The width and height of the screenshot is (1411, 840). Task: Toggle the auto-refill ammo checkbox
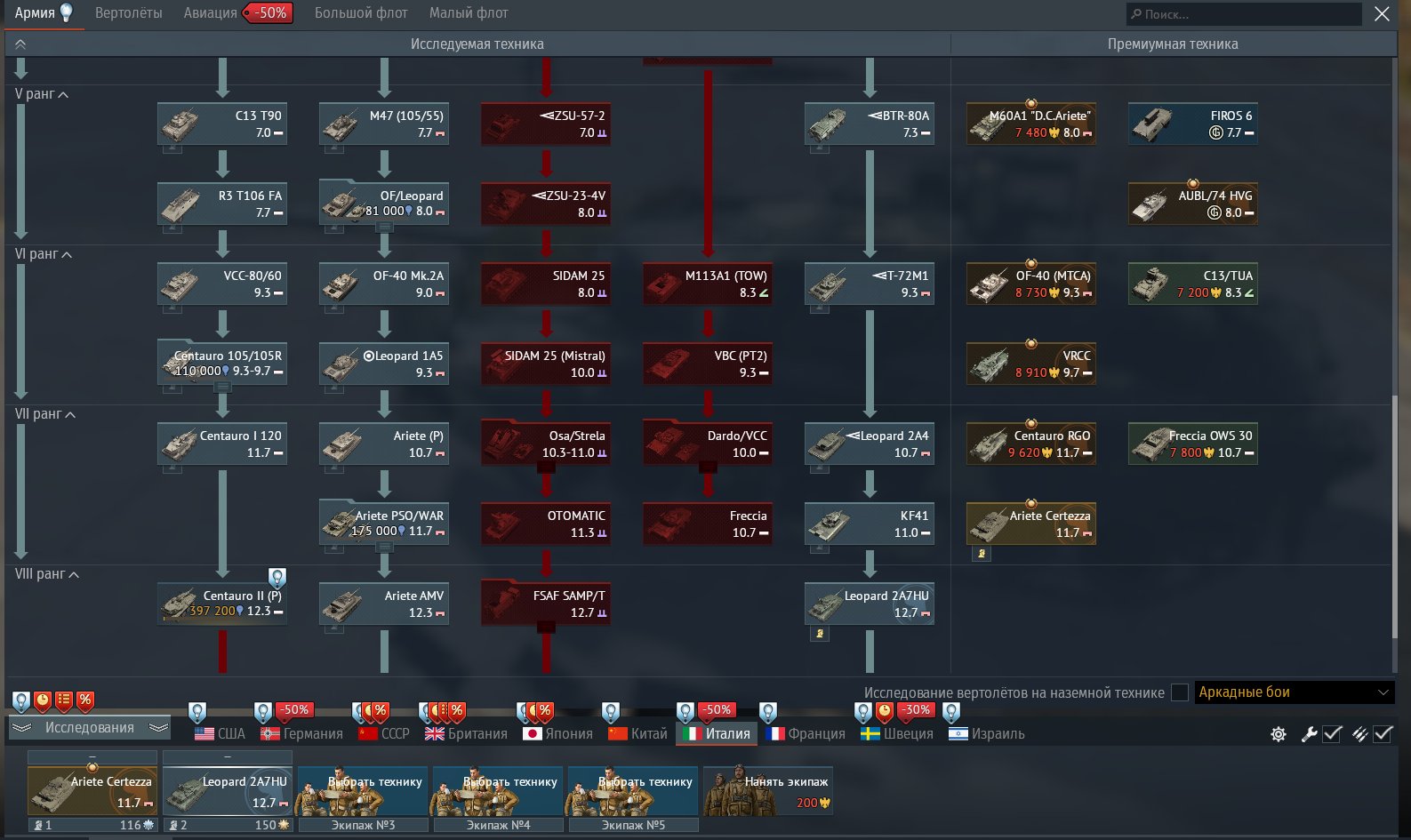[1383, 734]
